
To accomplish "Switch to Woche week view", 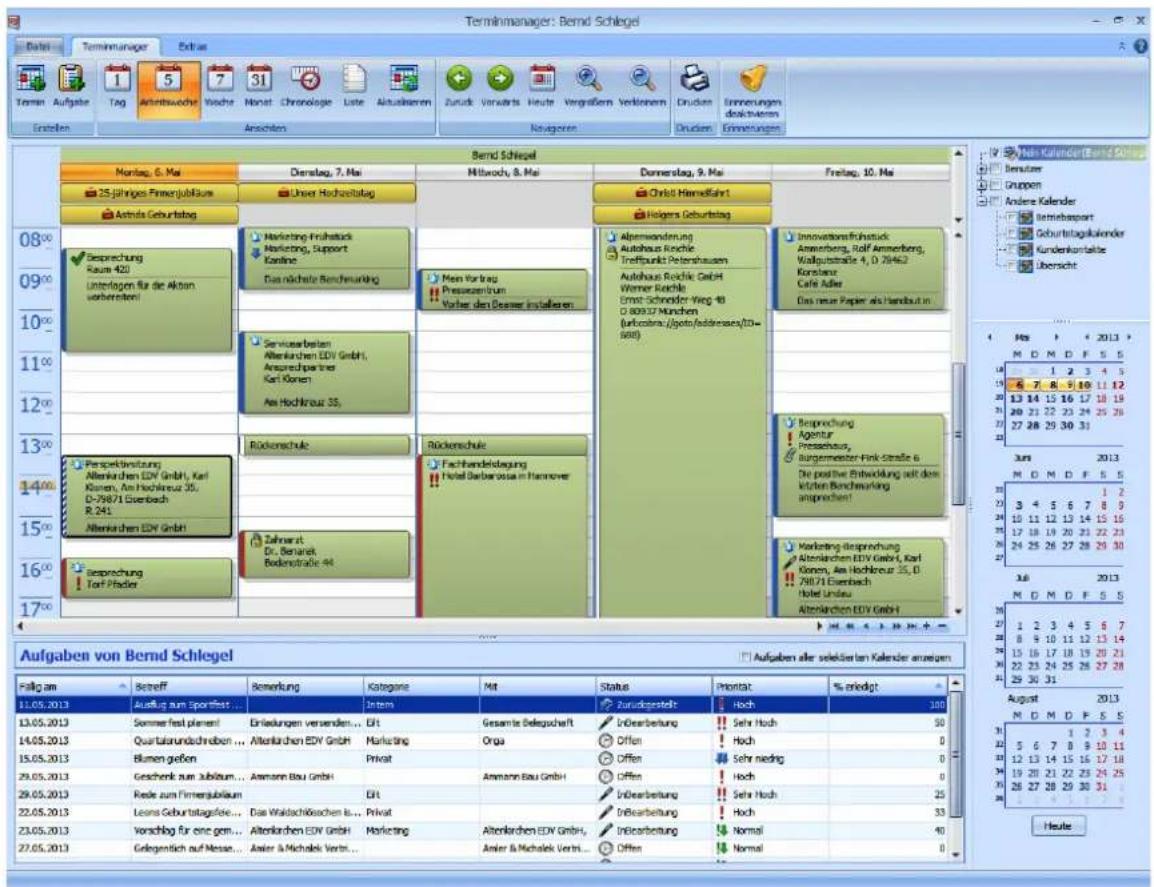I will click(219, 87).
